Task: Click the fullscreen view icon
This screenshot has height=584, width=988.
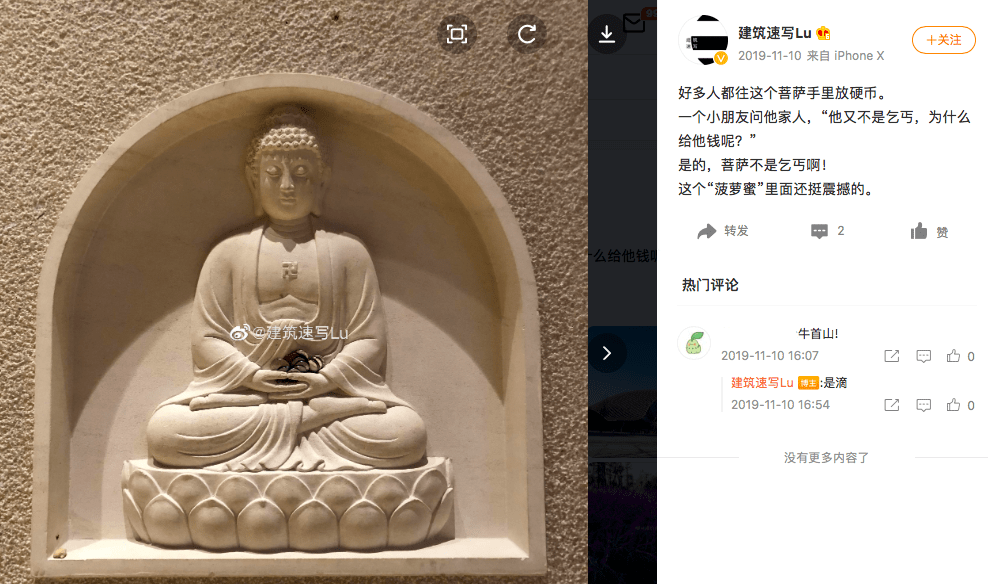Action: [457, 34]
